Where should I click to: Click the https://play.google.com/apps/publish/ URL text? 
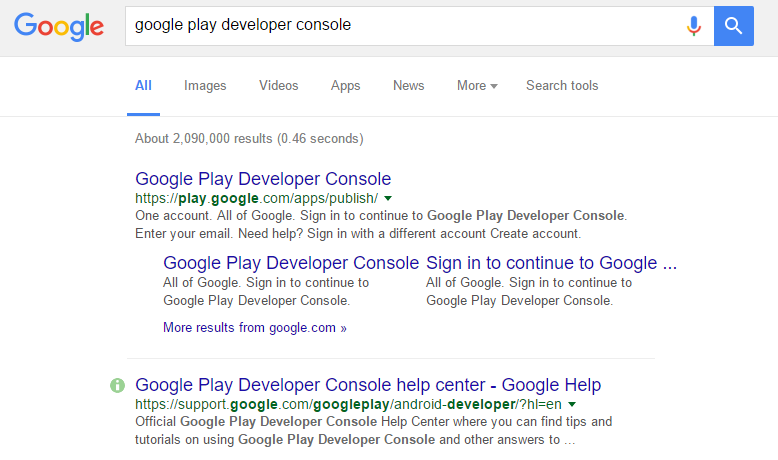(x=257, y=198)
